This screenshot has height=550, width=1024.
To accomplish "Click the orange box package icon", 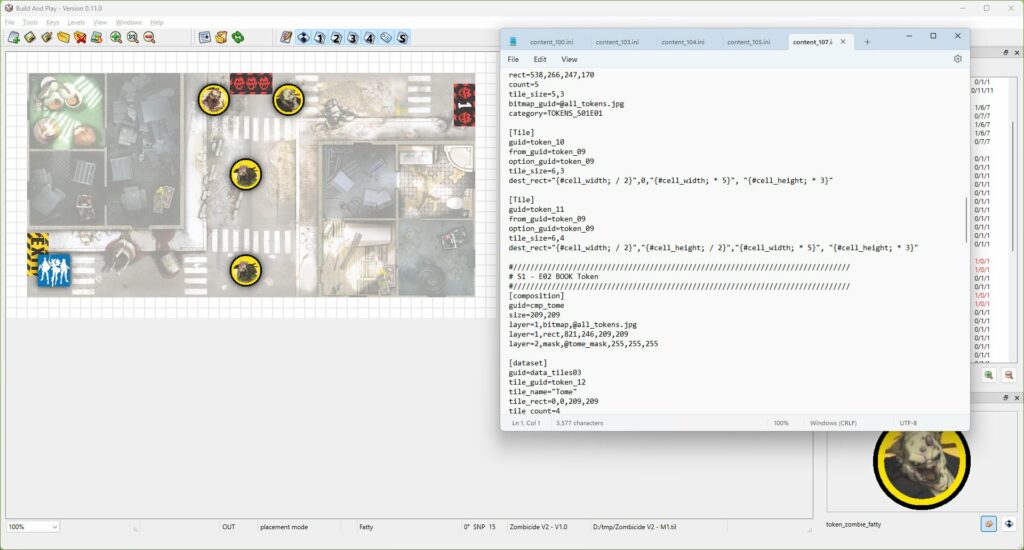I will coord(221,38).
